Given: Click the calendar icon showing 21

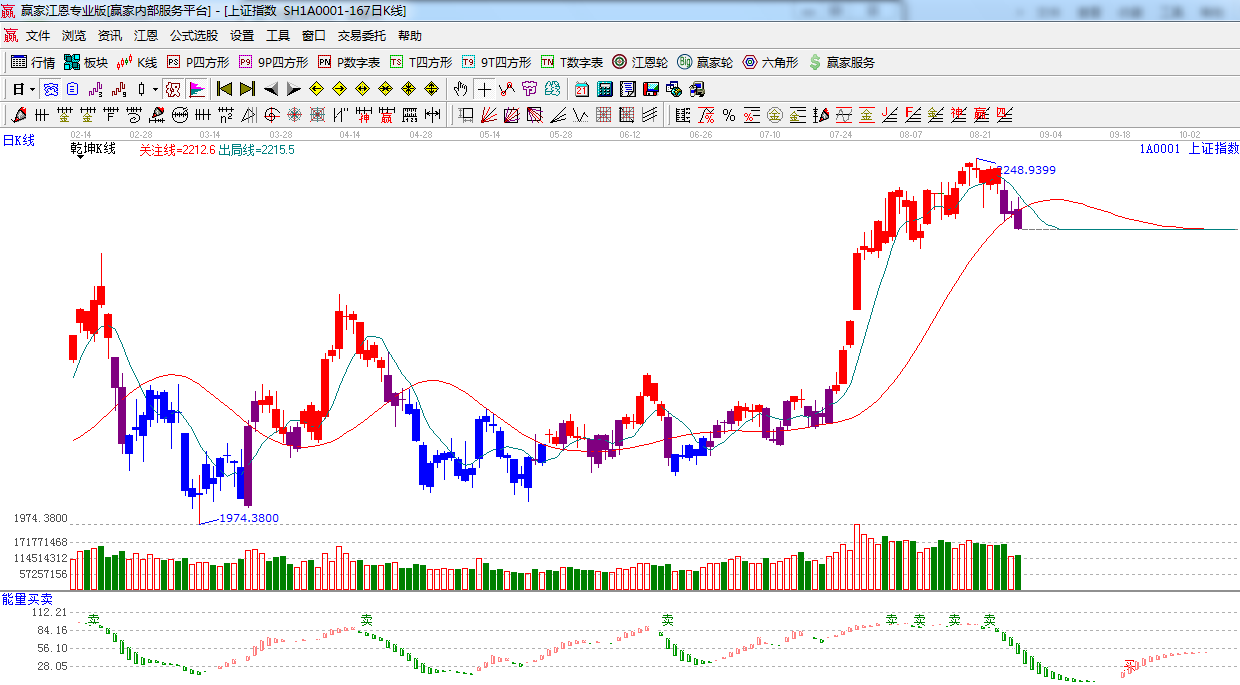Looking at the screenshot, I should click(x=581, y=89).
